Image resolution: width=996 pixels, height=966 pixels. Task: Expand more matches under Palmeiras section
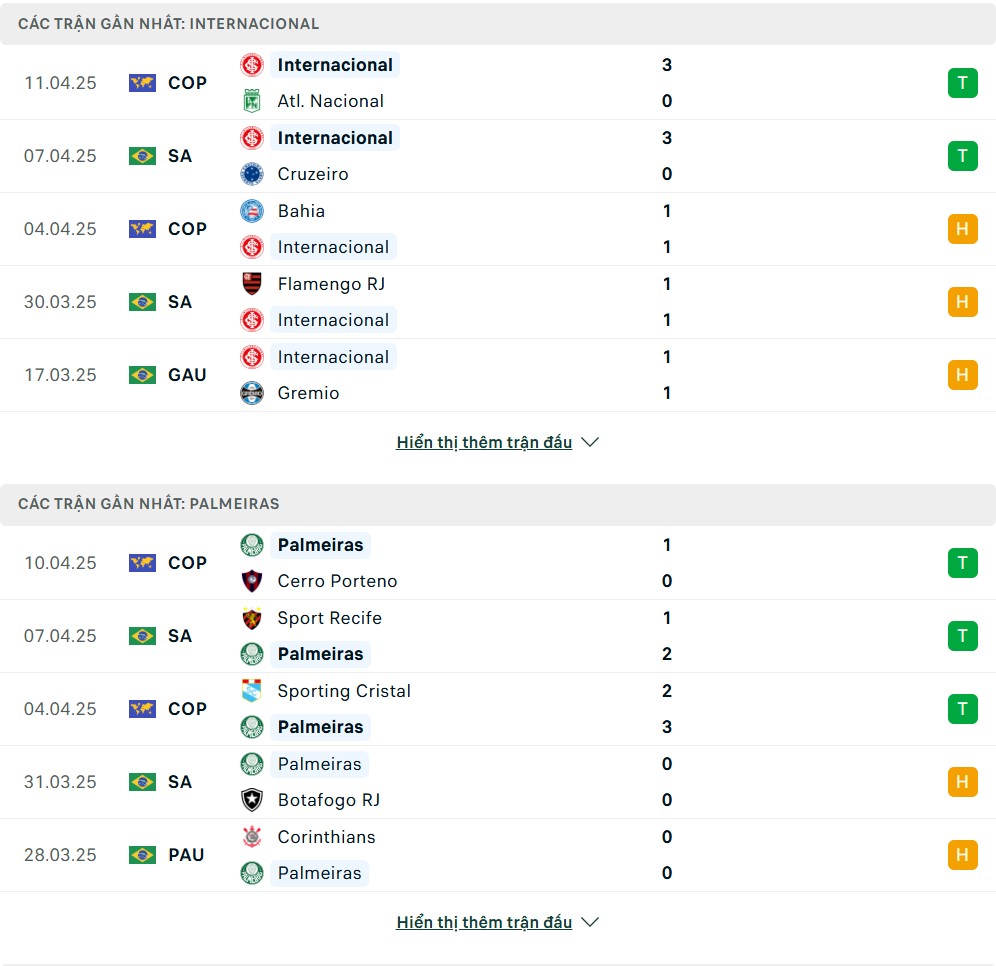pyautogui.click(x=484, y=922)
